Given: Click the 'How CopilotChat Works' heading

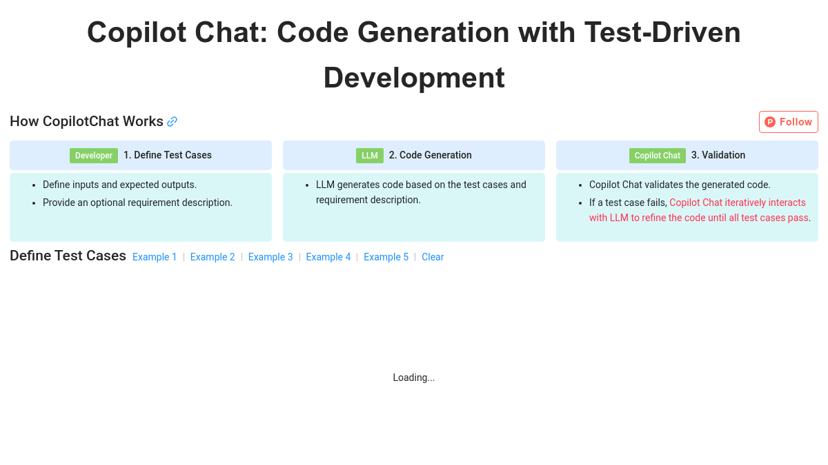Looking at the screenshot, I should pos(87,121).
